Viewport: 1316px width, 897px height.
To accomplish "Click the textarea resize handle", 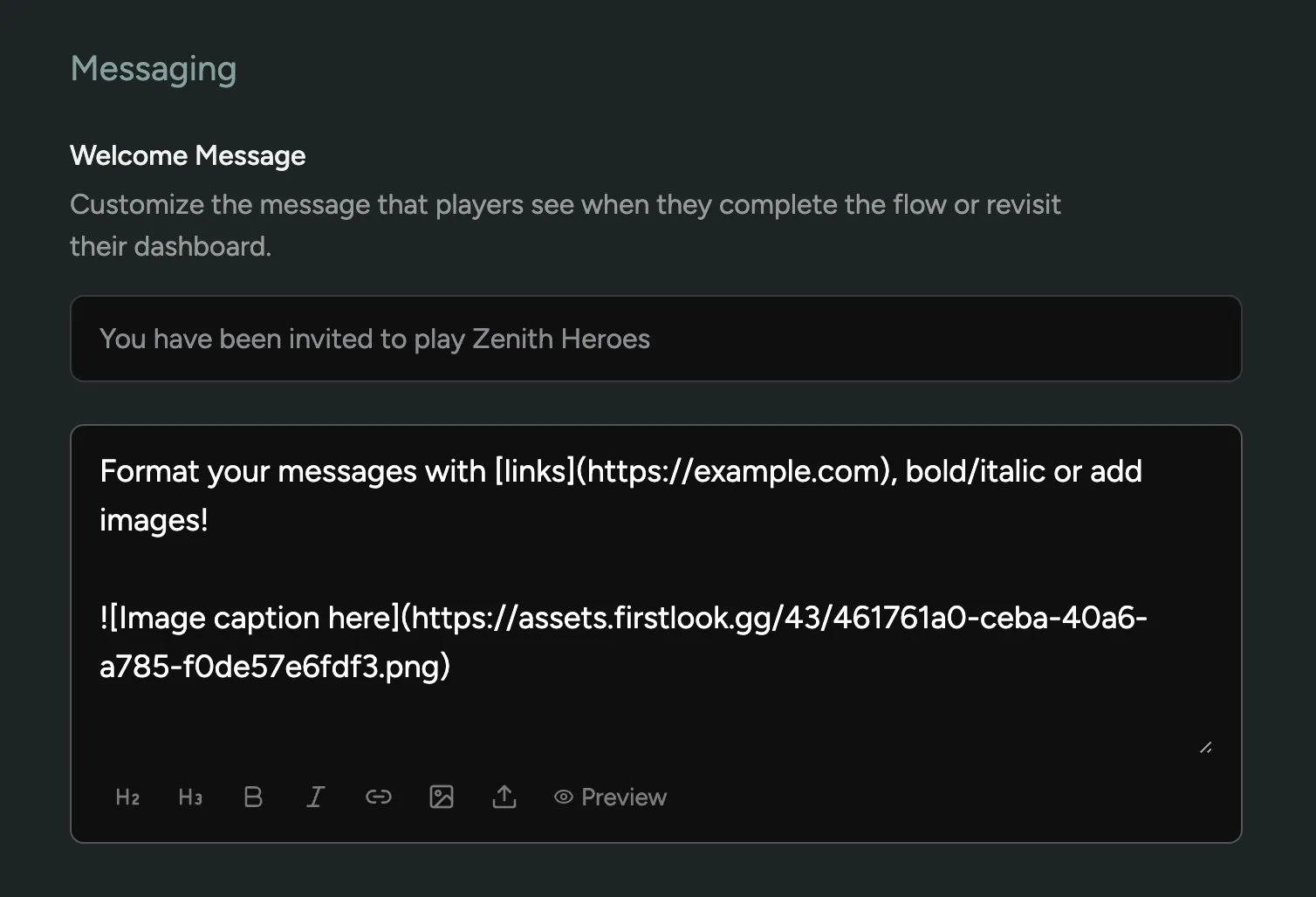I will pyautogui.click(x=1207, y=747).
